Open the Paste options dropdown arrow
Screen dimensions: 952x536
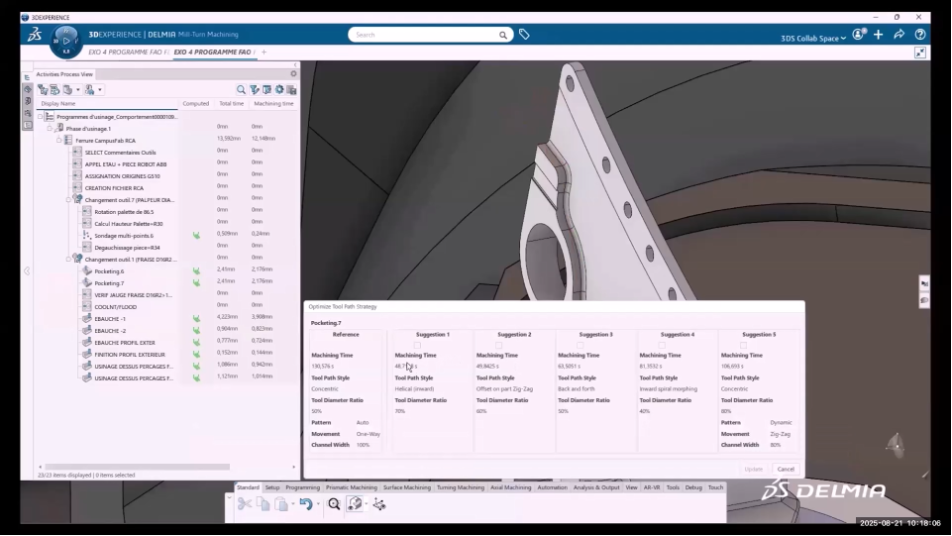click(293, 504)
